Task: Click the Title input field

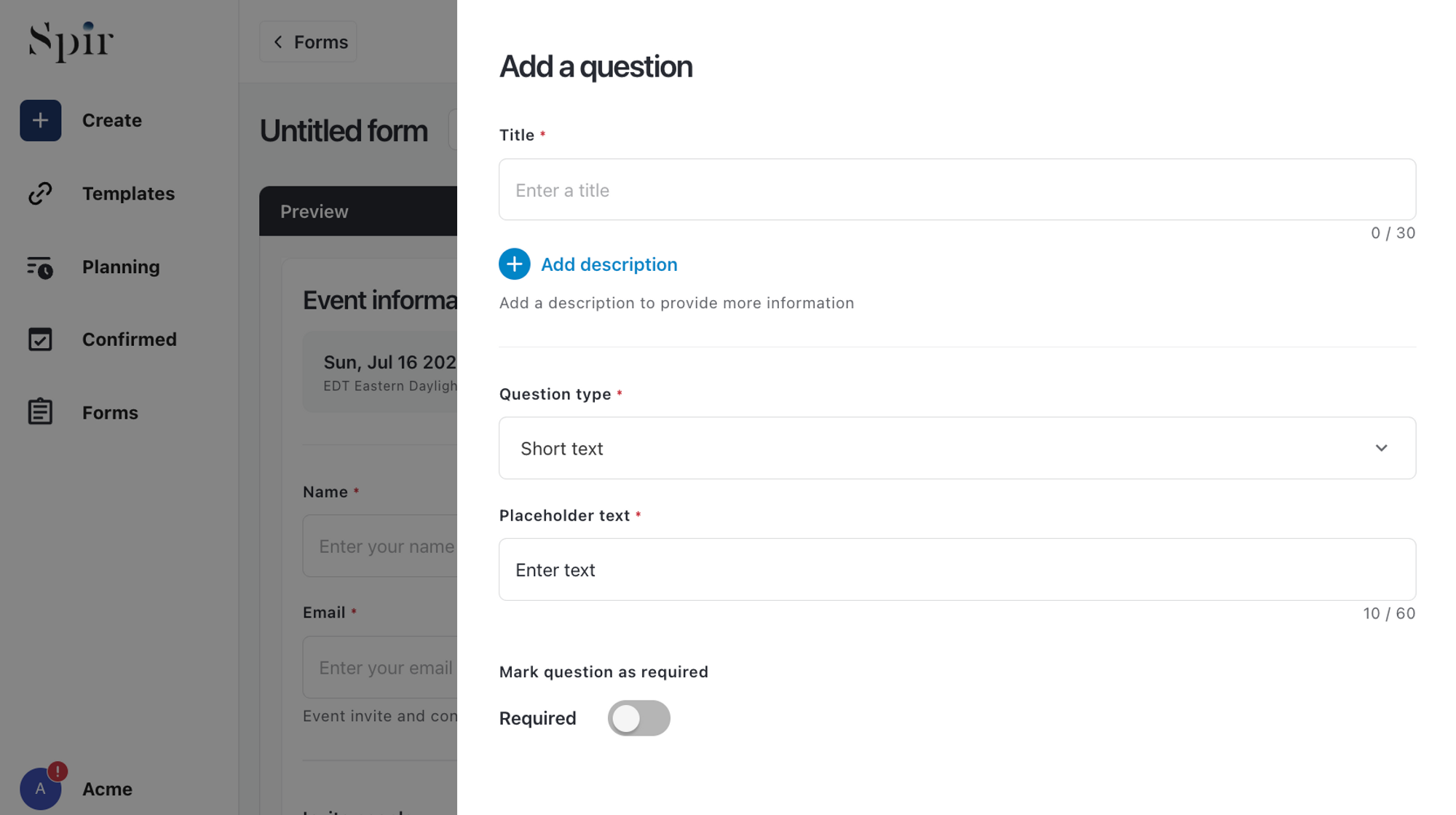Action: point(957,190)
